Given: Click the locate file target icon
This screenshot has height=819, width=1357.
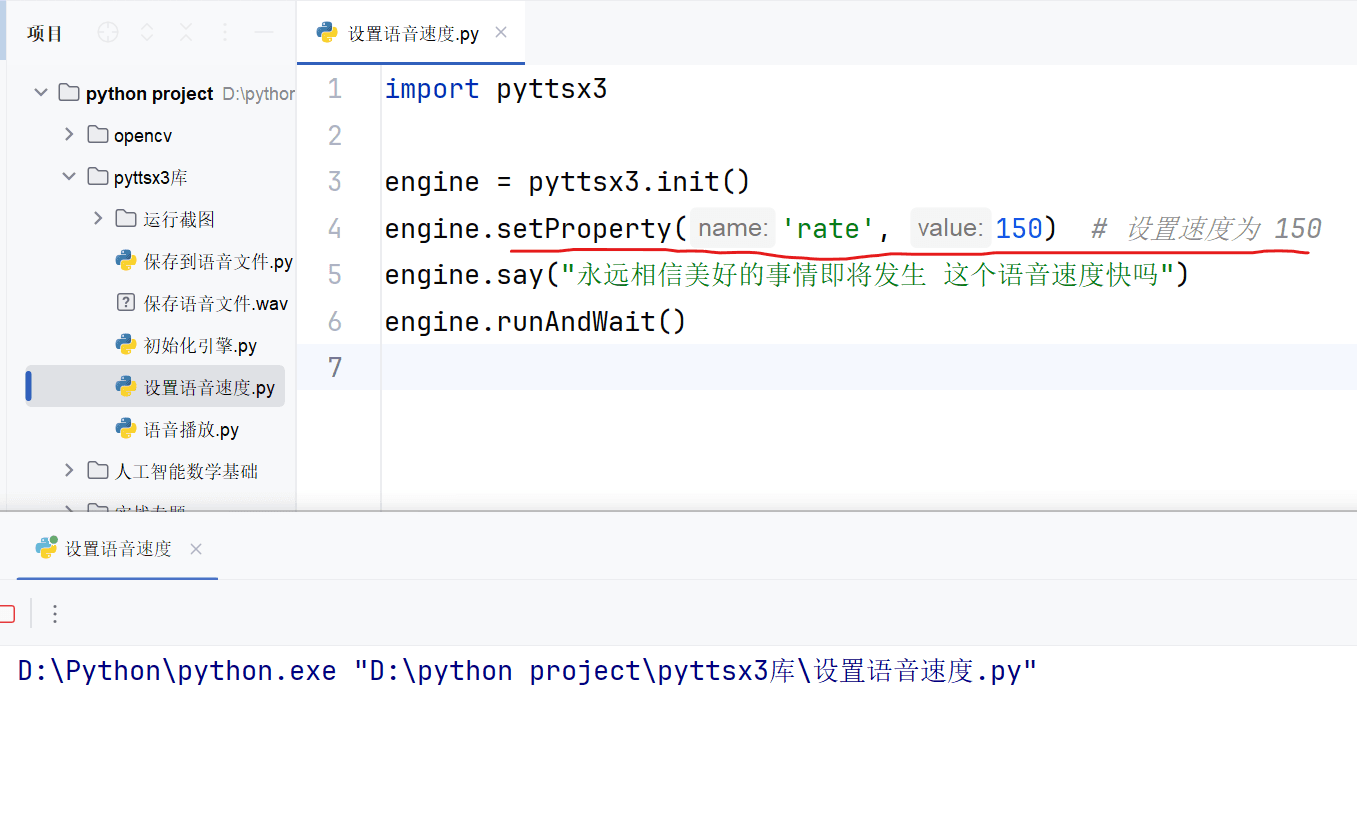Looking at the screenshot, I should tap(108, 33).
